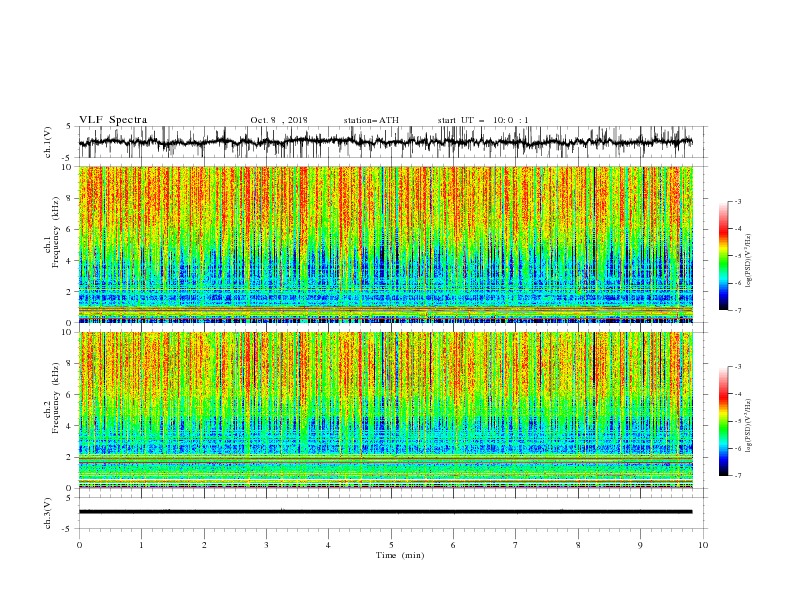Click the 'ch.1(V)' waveform axis label
The height and width of the screenshot is (612, 792).
click(x=48, y=142)
